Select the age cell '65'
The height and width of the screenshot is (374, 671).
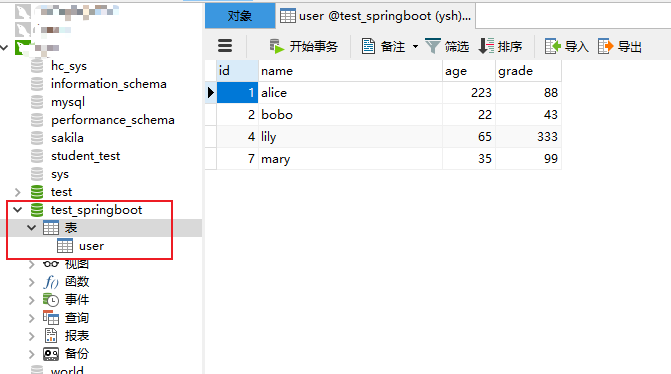(x=469, y=137)
